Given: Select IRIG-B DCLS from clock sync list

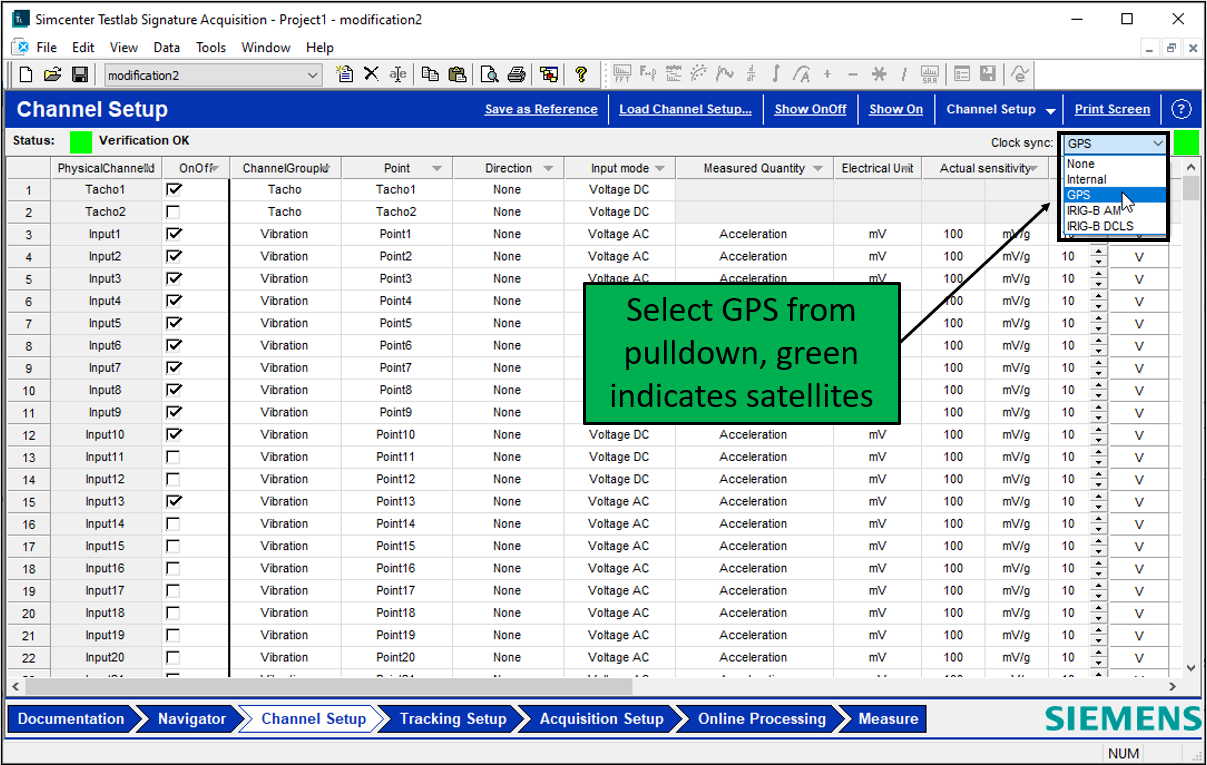Looking at the screenshot, I should pos(1100,226).
